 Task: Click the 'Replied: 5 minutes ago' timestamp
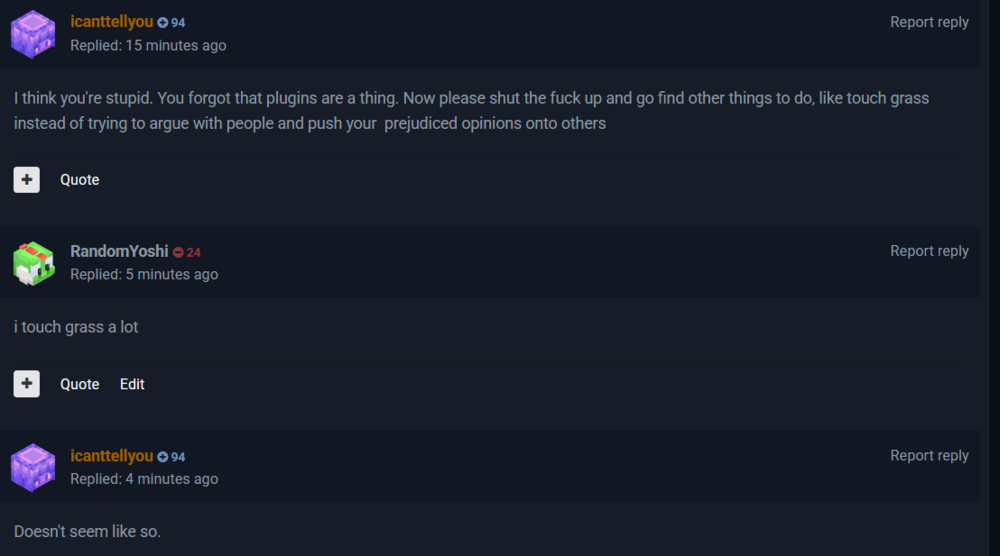pos(144,275)
